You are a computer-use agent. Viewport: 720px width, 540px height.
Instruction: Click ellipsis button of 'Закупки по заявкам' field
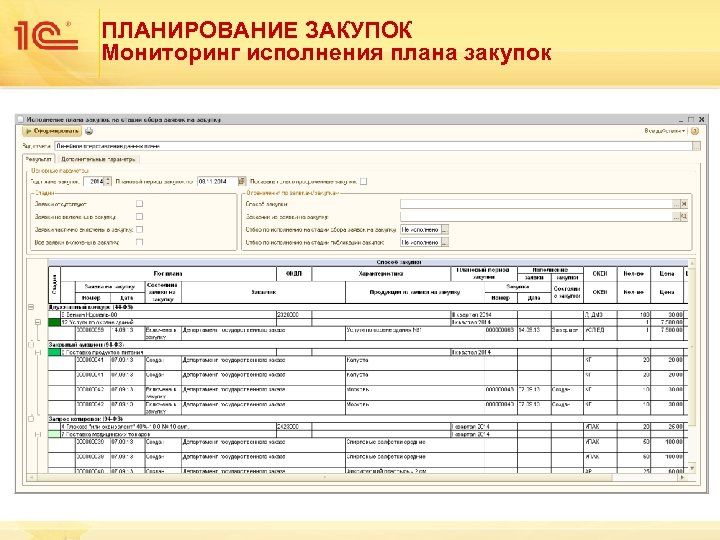(x=675, y=216)
